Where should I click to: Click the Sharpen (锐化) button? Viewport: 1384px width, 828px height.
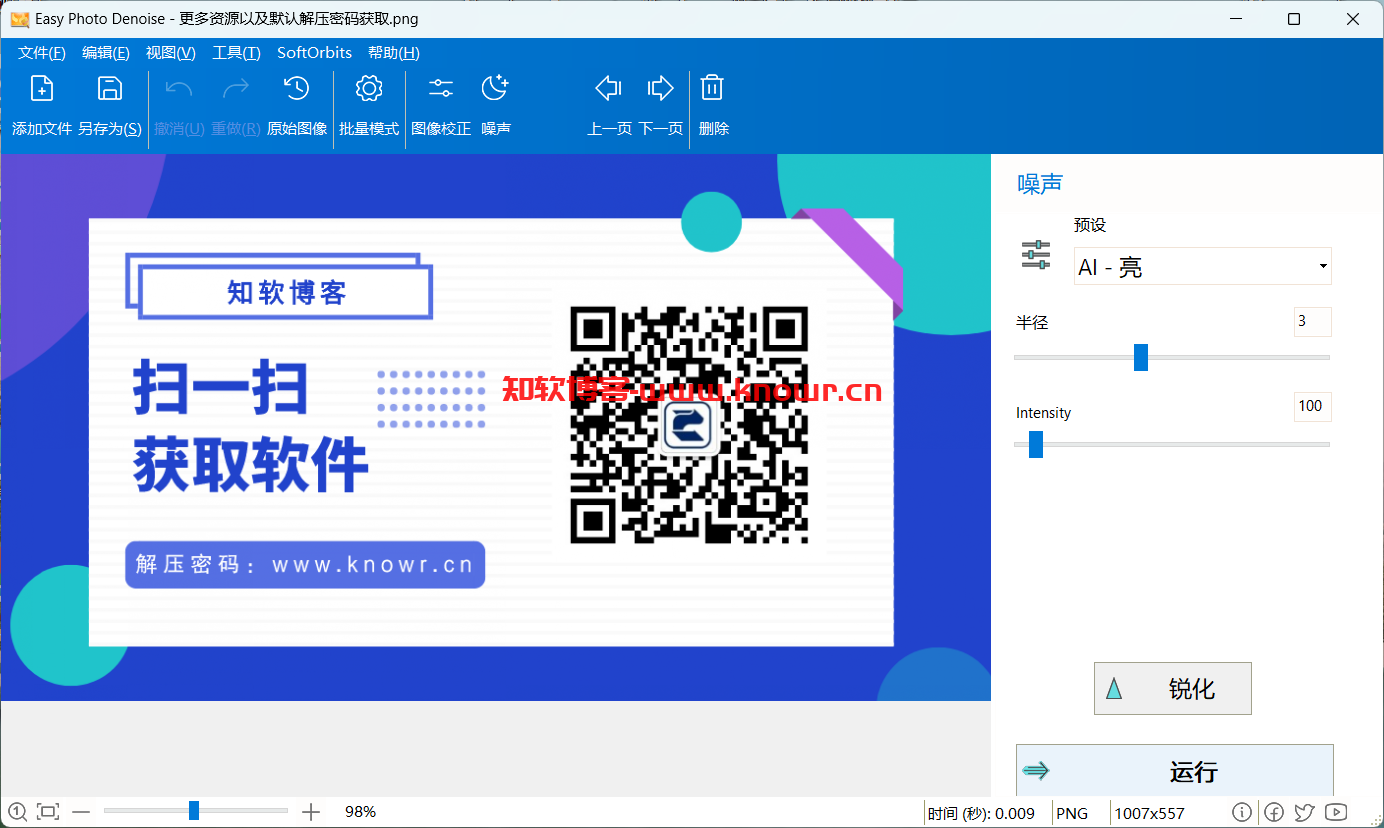coord(1172,688)
